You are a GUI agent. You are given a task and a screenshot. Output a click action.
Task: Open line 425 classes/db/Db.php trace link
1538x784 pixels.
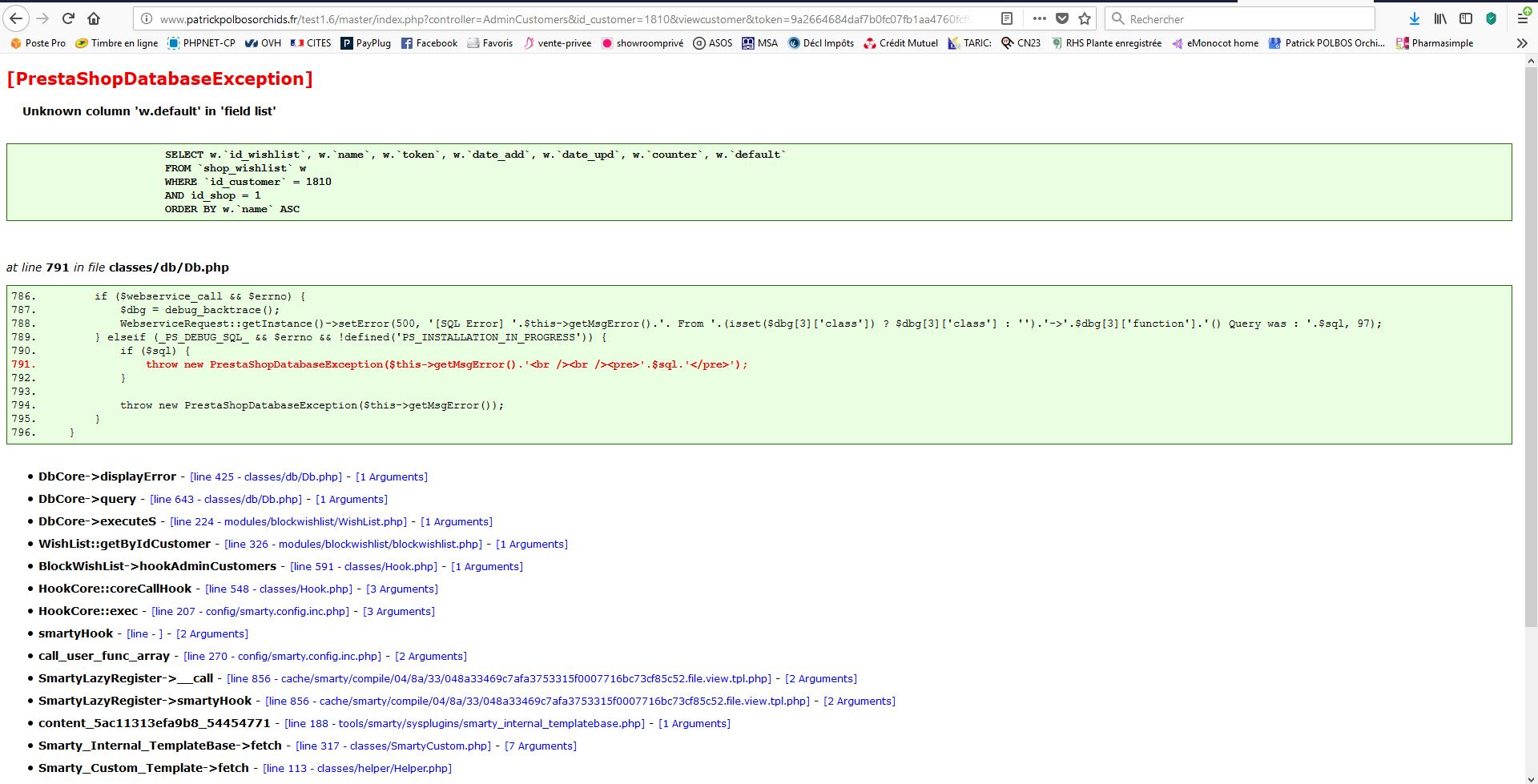click(266, 476)
